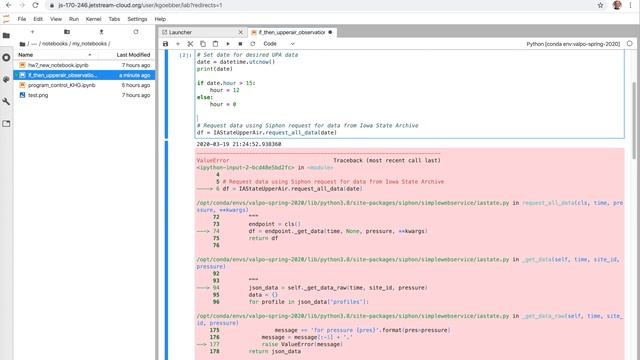Open the Kernel menu
Viewport: 640px width, 360px height.
[93, 19]
